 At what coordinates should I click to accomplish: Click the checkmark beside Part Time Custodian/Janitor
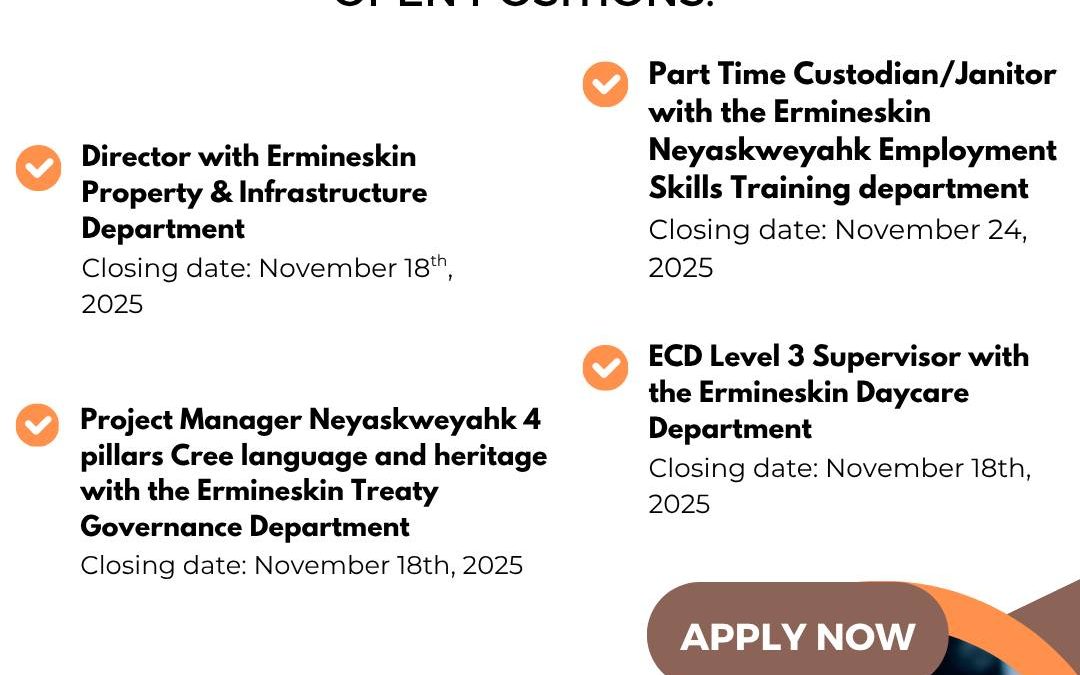click(605, 84)
